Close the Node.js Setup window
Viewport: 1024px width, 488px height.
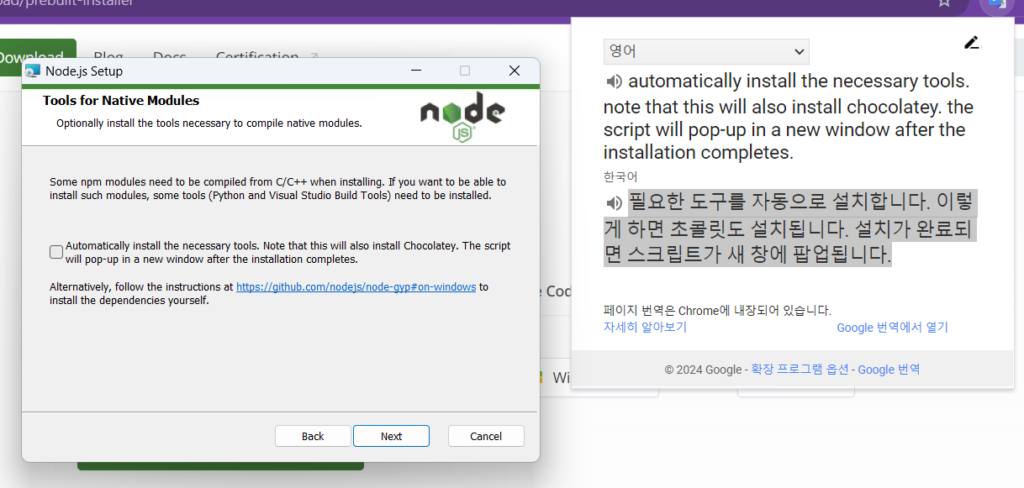pyautogui.click(x=515, y=71)
